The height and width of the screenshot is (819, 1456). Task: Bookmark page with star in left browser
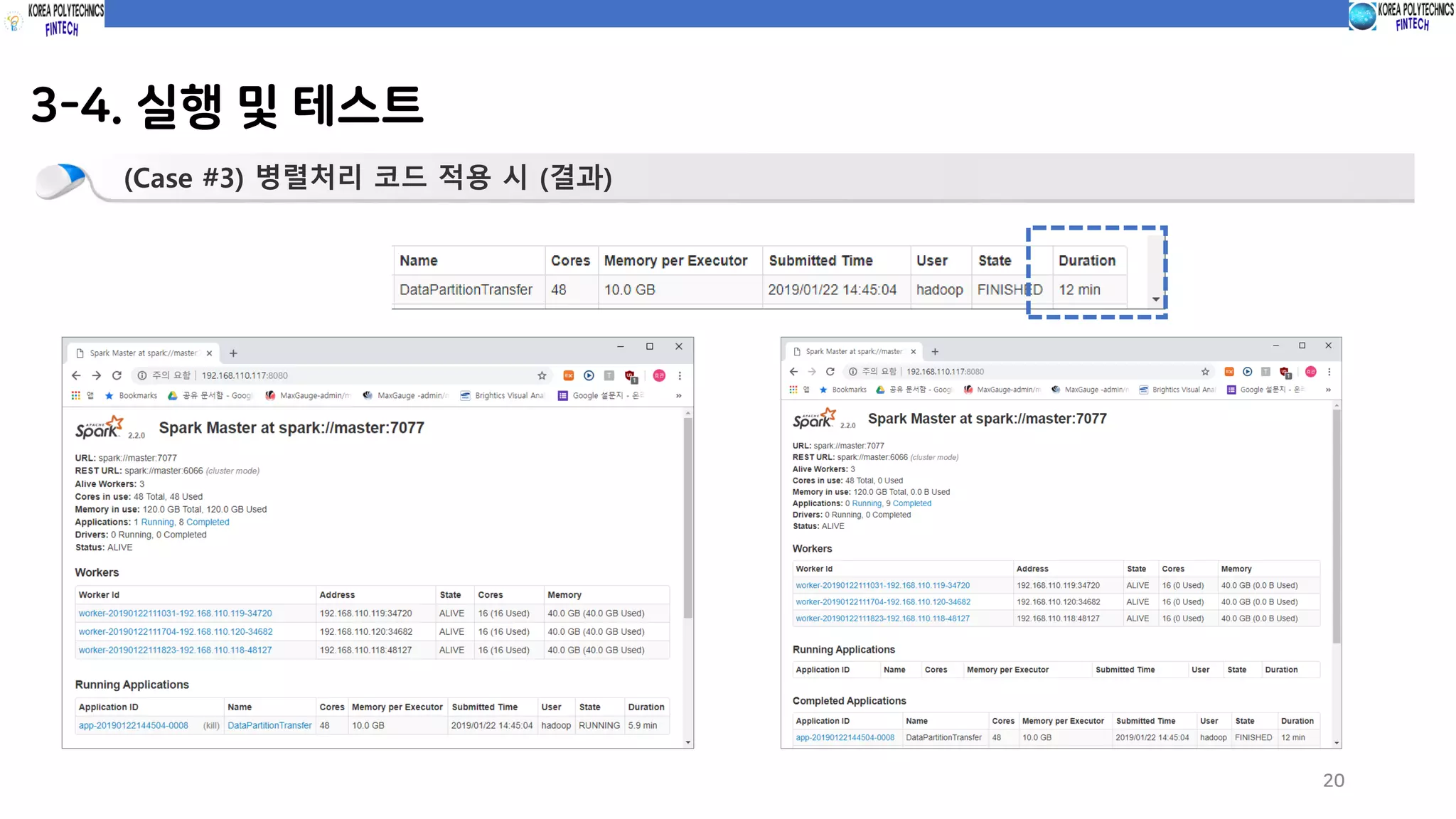[542, 375]
